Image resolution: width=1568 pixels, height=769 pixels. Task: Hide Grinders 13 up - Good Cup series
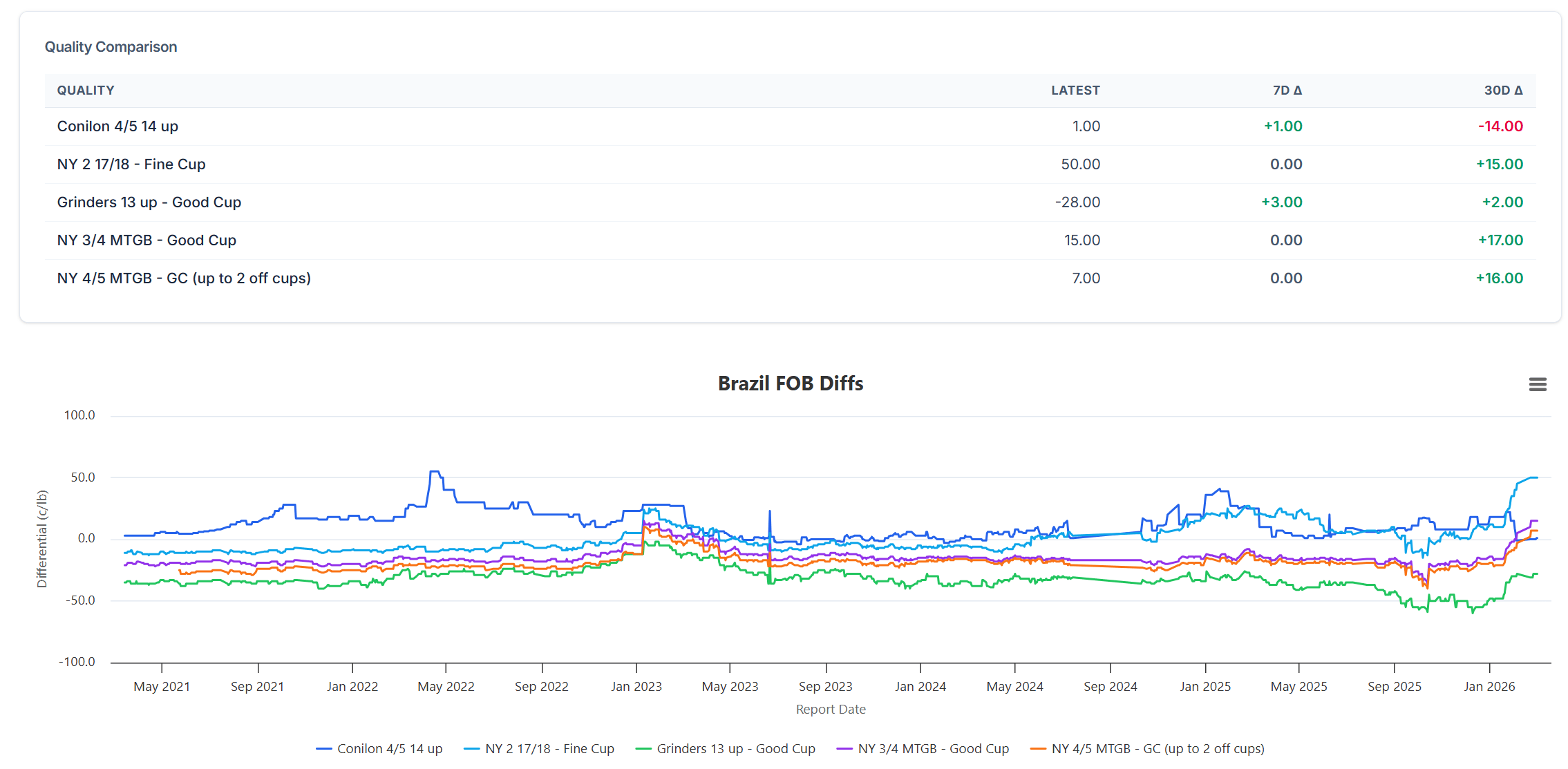pos(735,748)
